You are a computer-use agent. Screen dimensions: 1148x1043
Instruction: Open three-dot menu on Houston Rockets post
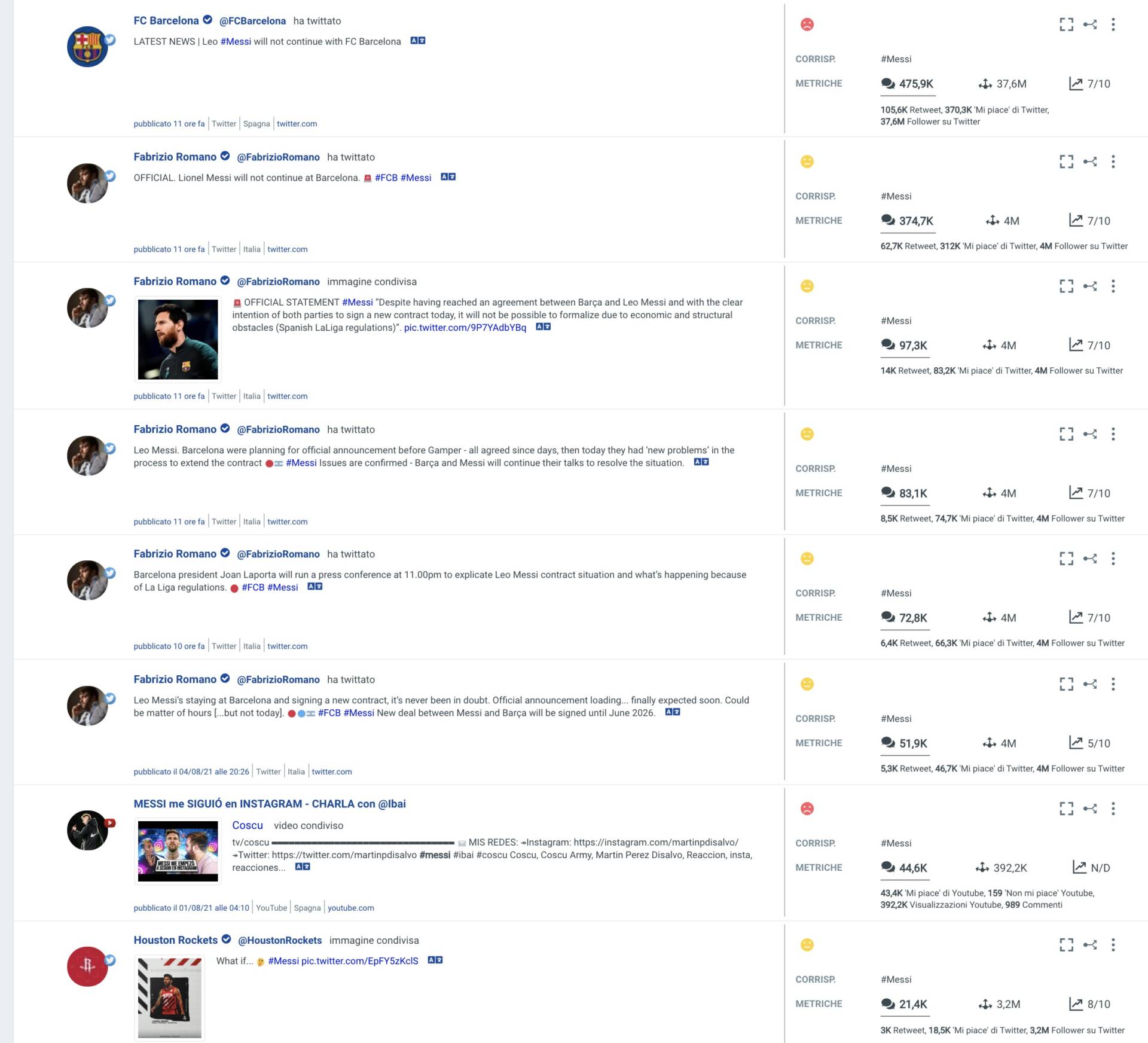pos(1113,945)
